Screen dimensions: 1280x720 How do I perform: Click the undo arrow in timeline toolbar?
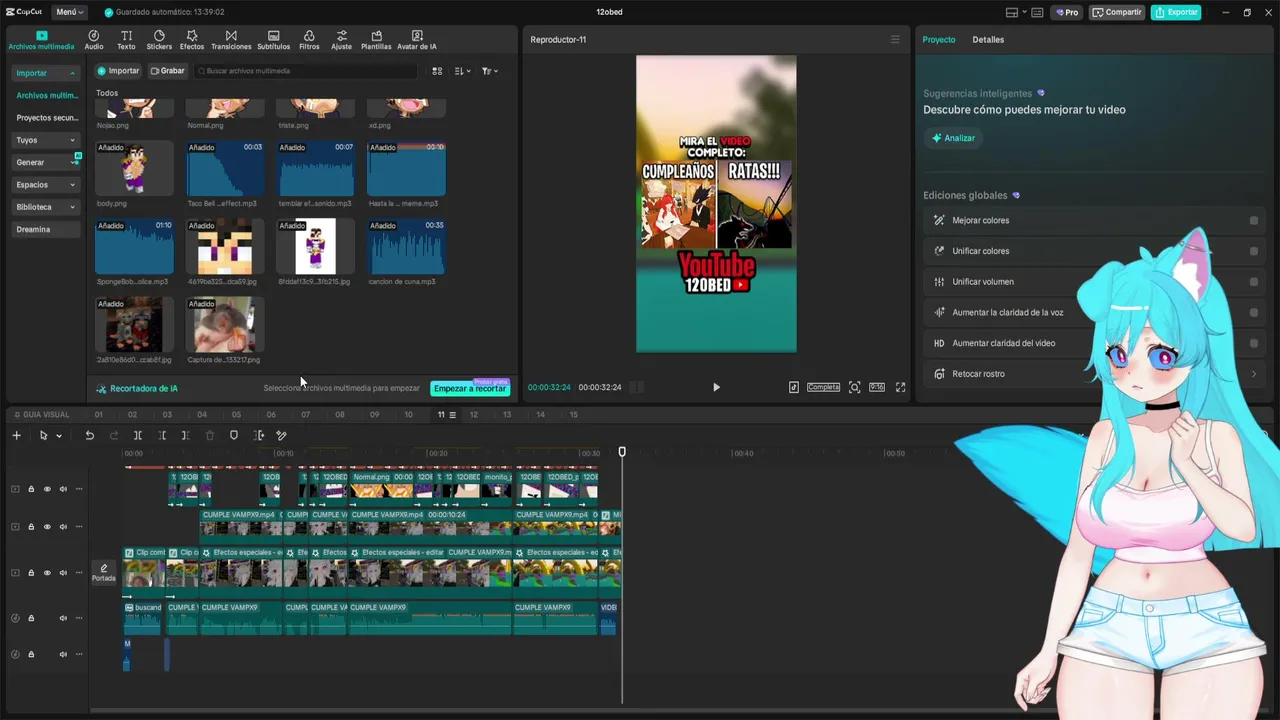(x=89, y=435)
